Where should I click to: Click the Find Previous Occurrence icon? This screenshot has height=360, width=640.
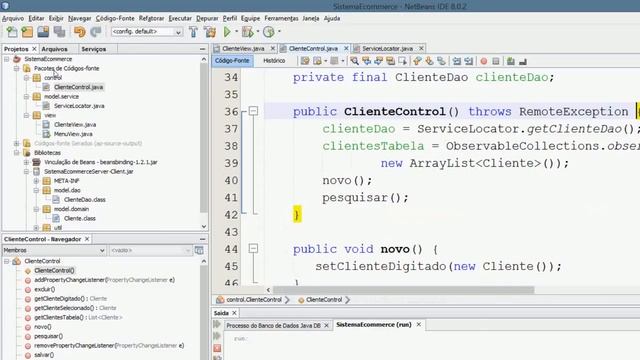pyautogui.click(x=367, y=61)
